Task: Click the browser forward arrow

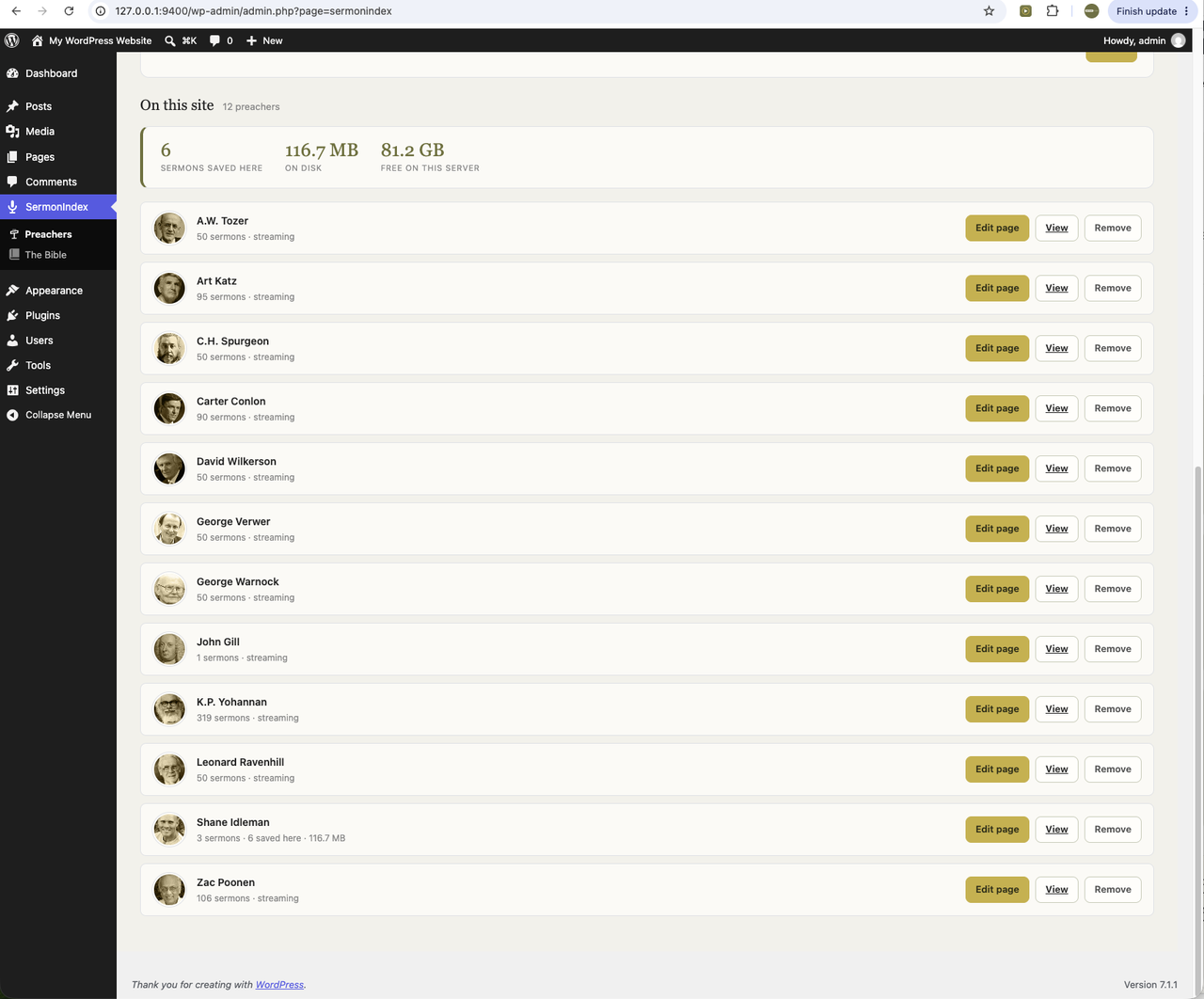Action: 42,11
